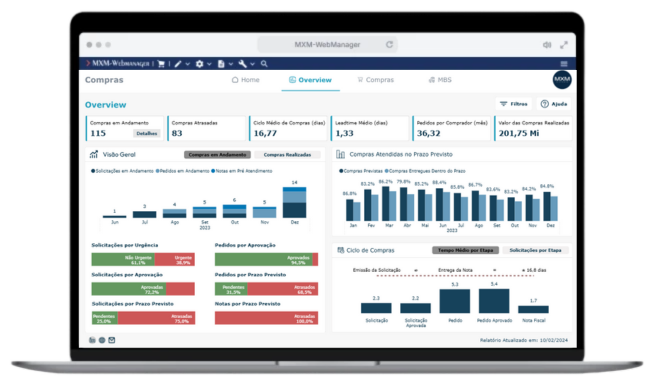
Task: Click the Leadtime Médio card
Action: click(370, 128)
